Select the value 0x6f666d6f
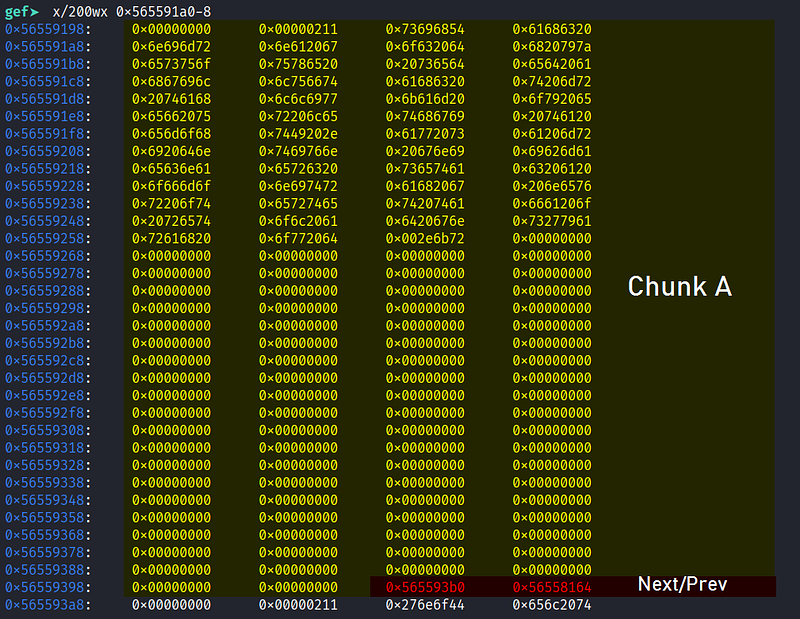The image size is (800, 619). [171, 186]
